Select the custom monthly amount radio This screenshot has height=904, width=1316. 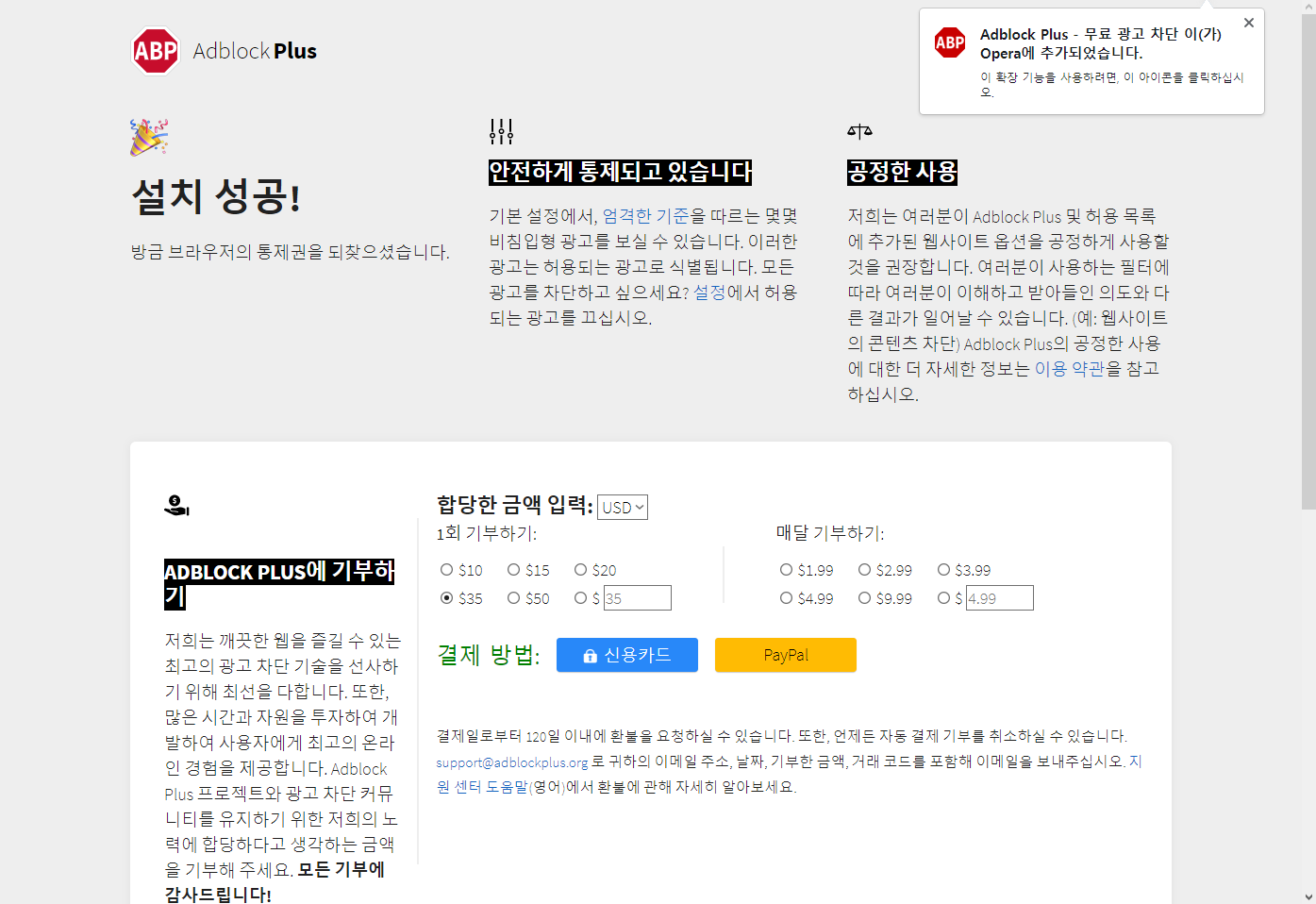(x=943, y=597)
